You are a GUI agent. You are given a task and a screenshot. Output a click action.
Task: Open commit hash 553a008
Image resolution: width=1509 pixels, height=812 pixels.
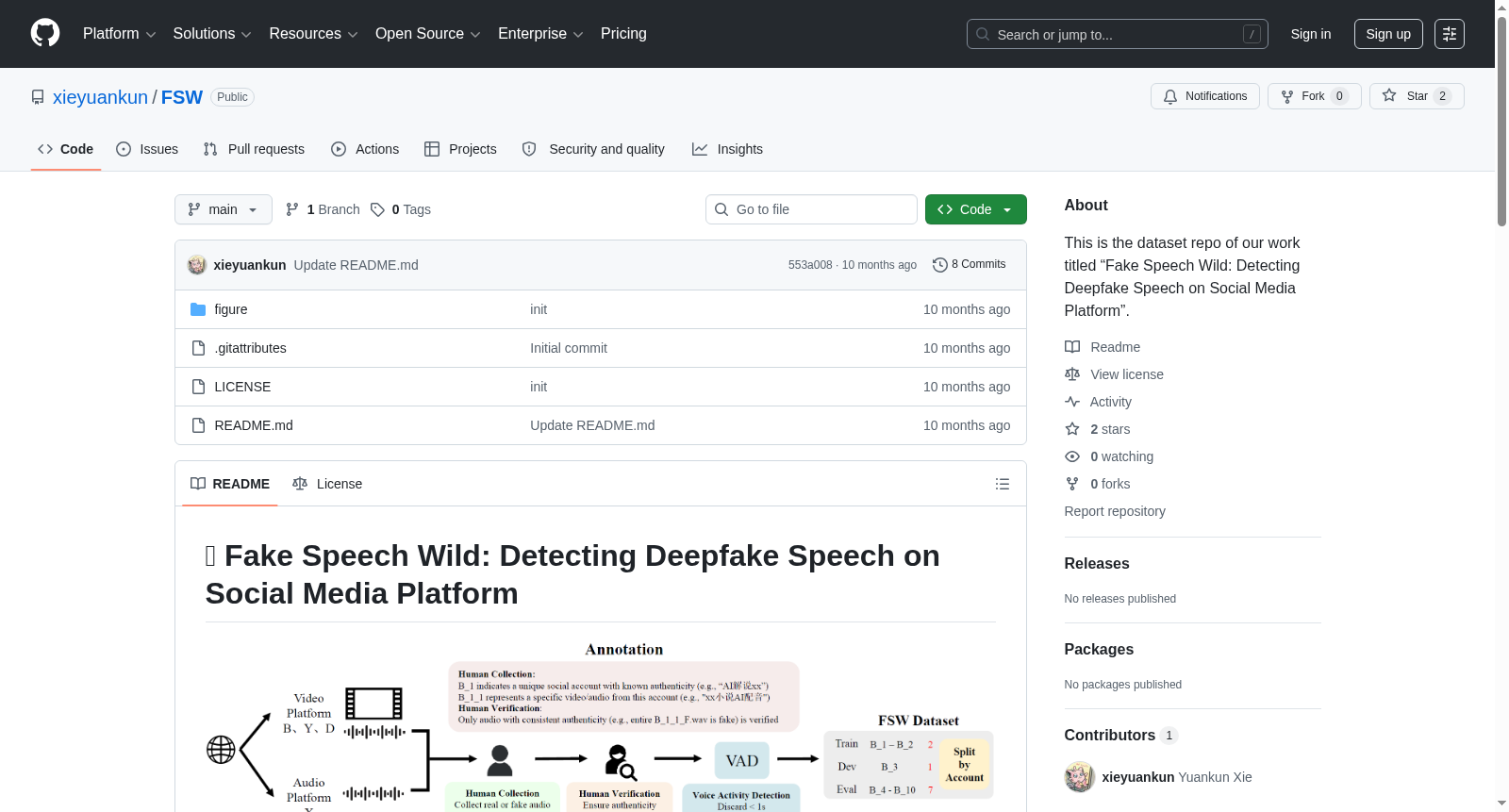click(810, 265)
